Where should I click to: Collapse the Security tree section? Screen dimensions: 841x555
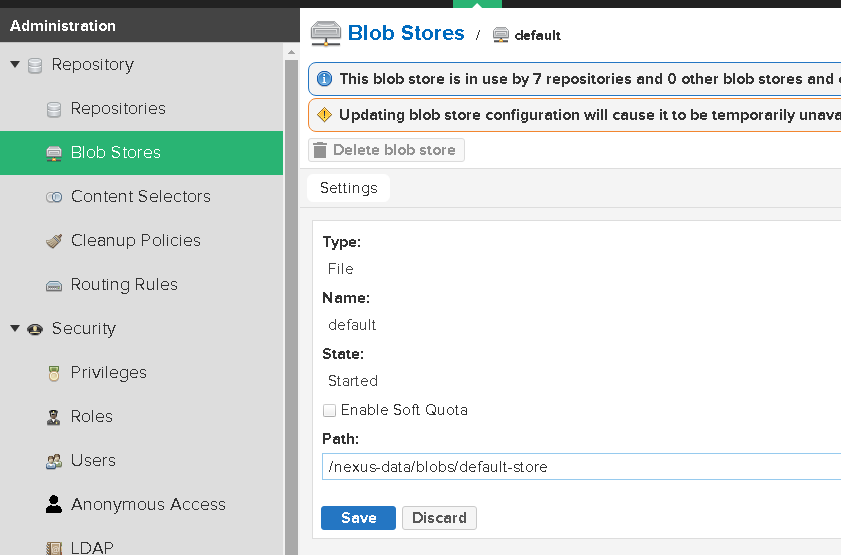(x=15, y=329)
